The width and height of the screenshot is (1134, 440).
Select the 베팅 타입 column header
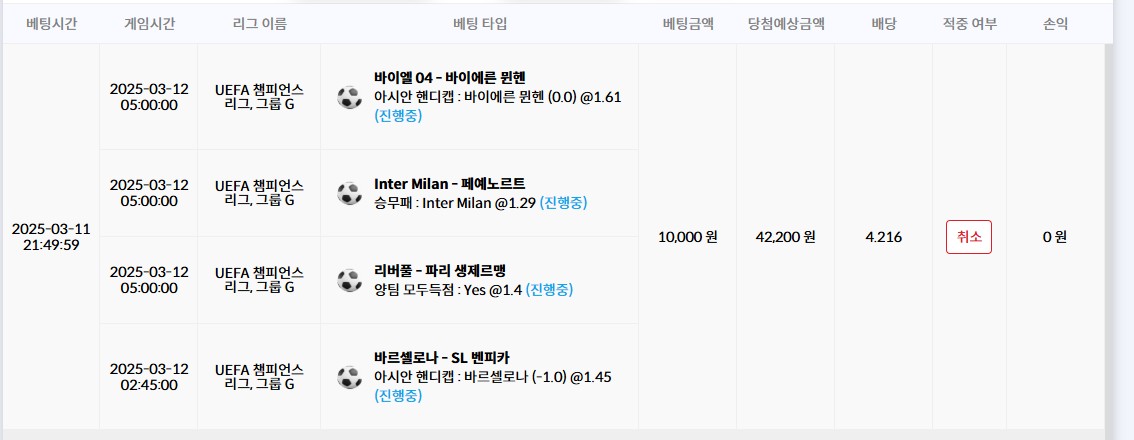[479, 23]
